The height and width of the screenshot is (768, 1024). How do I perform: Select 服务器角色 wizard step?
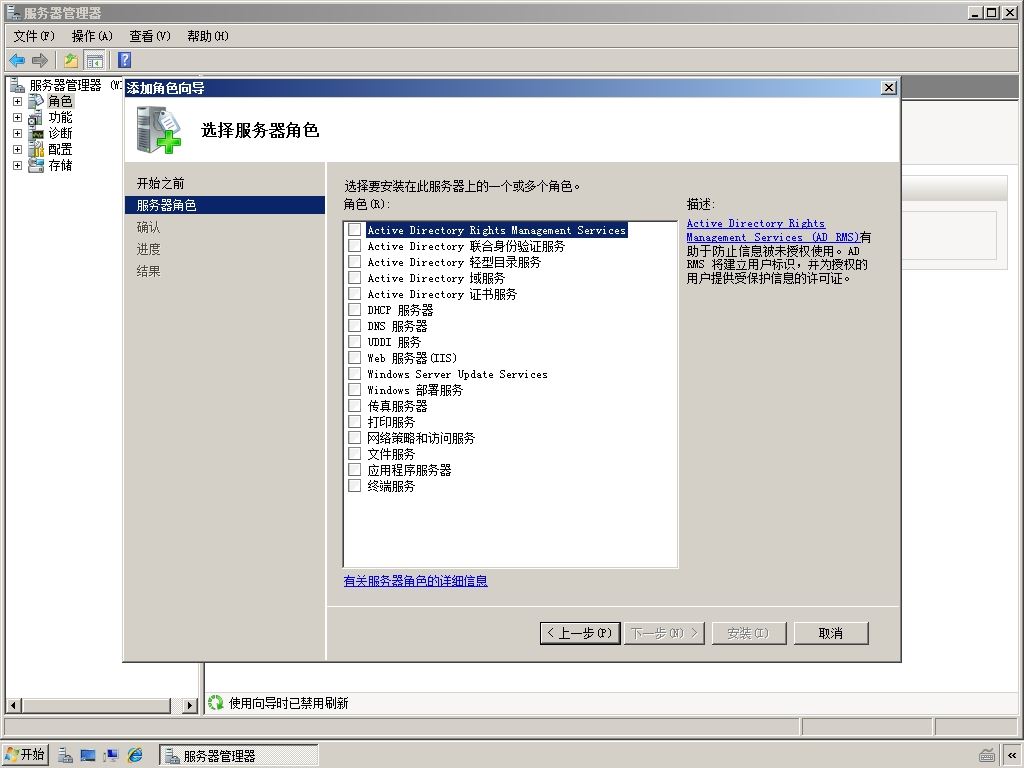(x=225, y=205)
